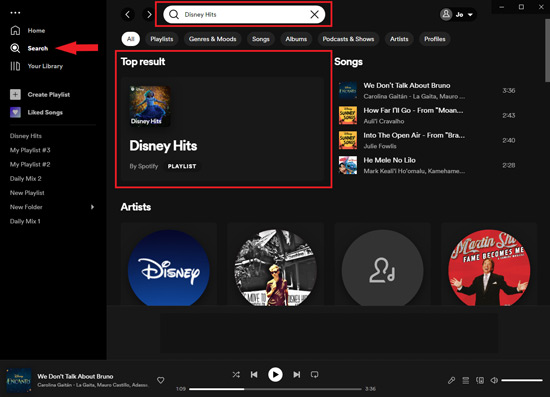
Task: Click the Encanto album cover in Songs list
Action: [x=348, y=90]
